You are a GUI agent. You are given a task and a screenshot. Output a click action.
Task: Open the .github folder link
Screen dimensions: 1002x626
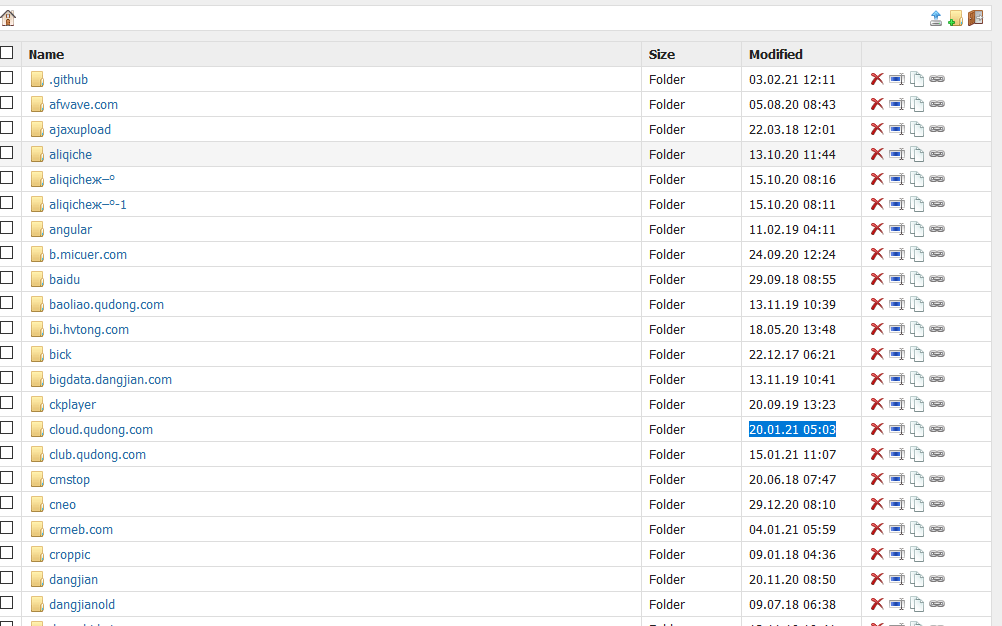click(x=68, y=79)
